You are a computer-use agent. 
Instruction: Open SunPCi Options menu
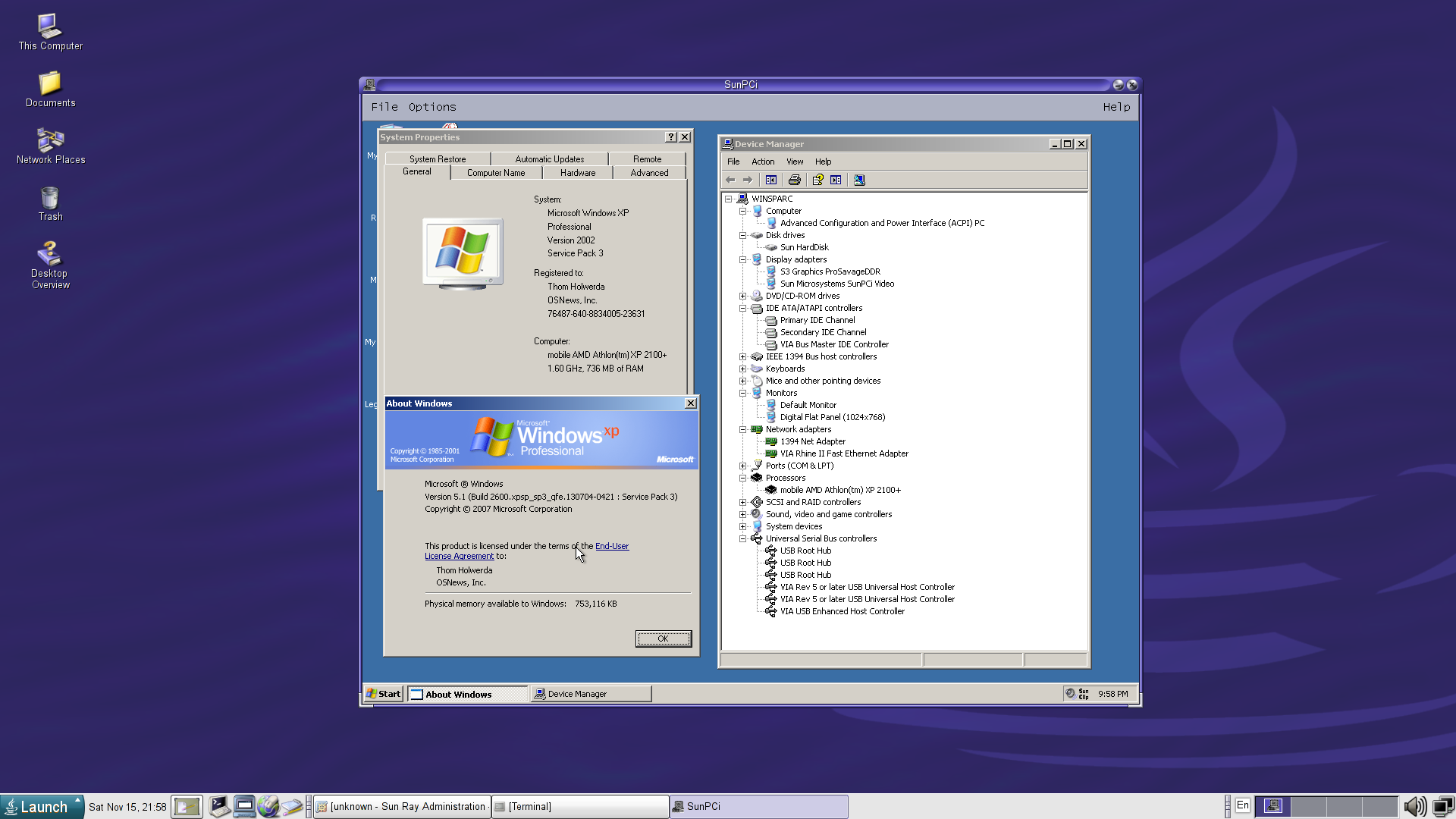(x=432, y=107)
